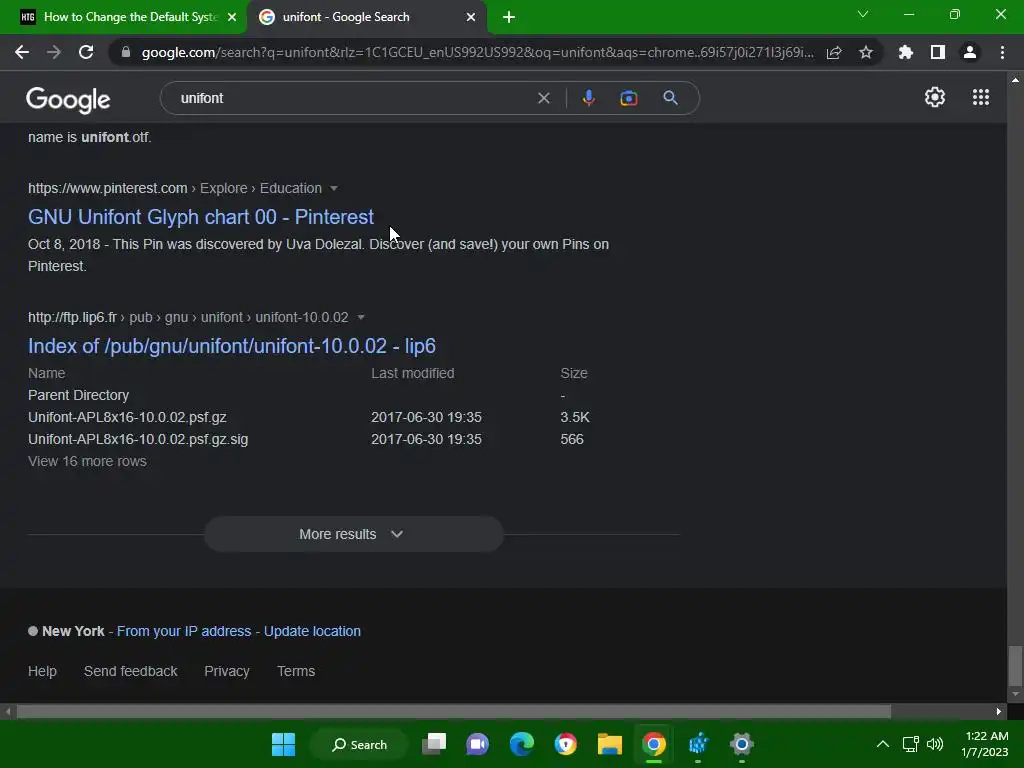This screenshot has height=768, width=1024.
Task: Start a voice search with the microphone
Action: coord(588,98)
